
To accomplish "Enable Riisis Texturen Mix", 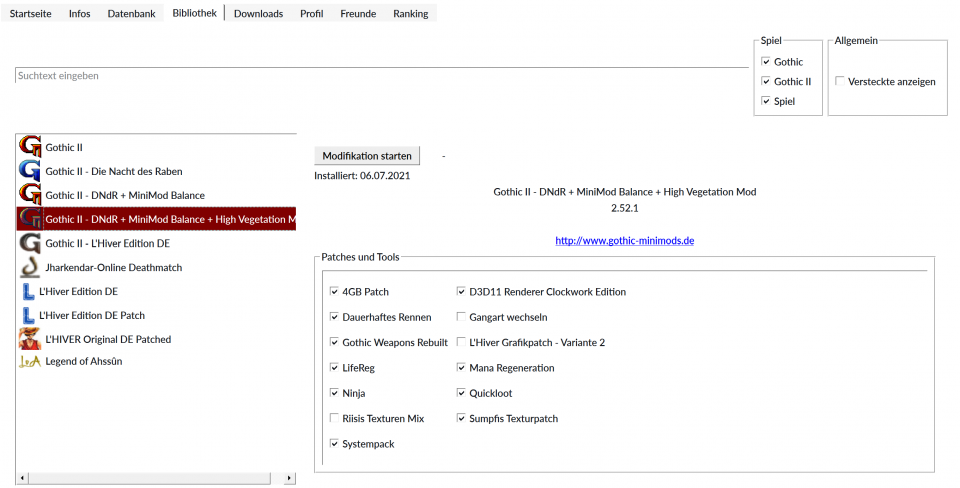I will (334, 418).
